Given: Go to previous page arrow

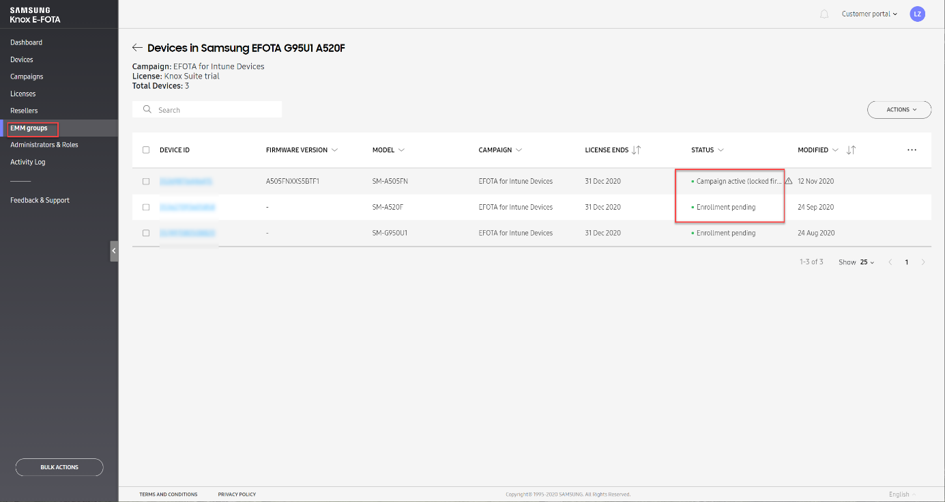Looking at the screenshot, I should pyautogui.click(x=890, y=262).
